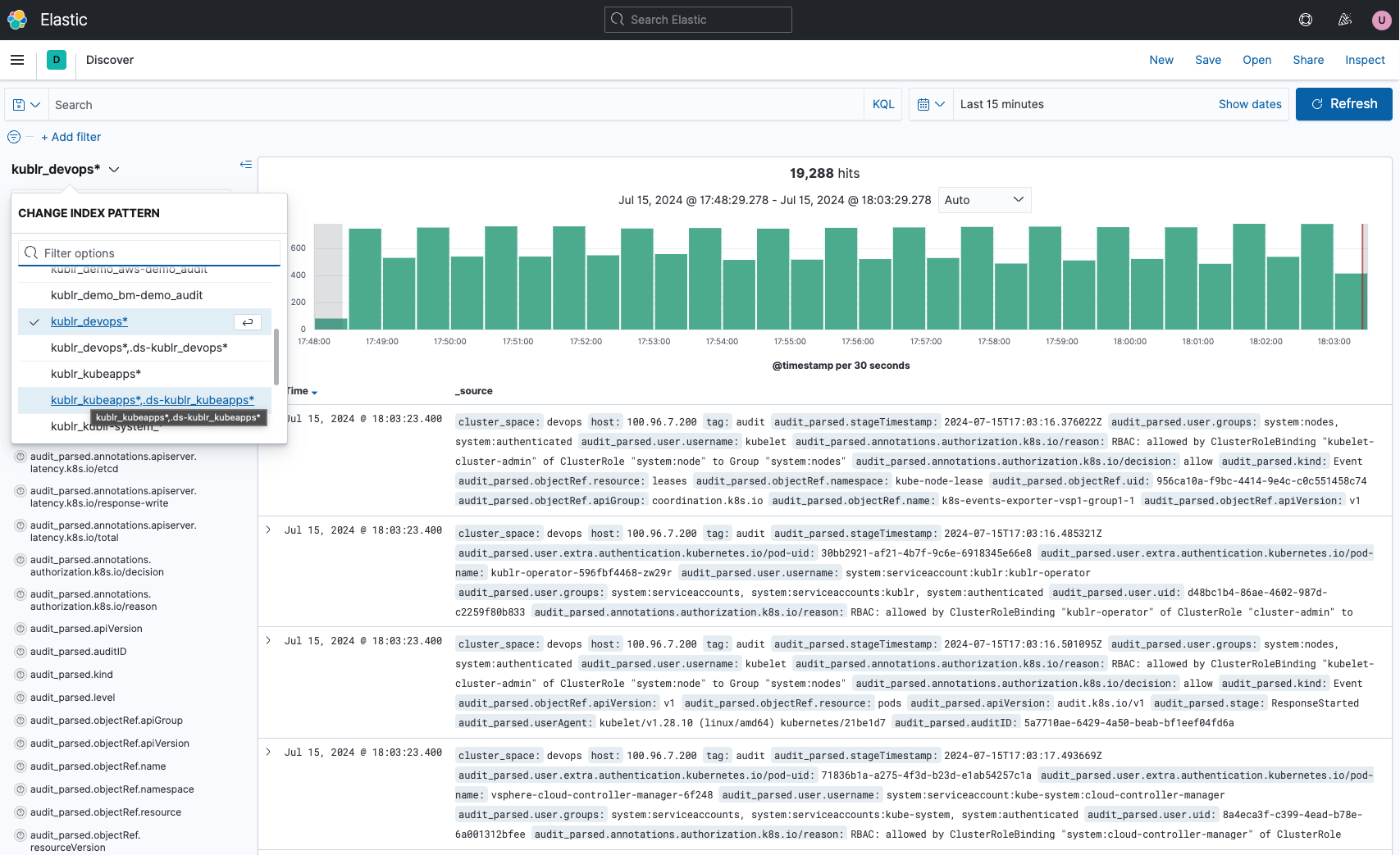Select audit_parsed.objectRef.resource field

(x=106, y=812)
